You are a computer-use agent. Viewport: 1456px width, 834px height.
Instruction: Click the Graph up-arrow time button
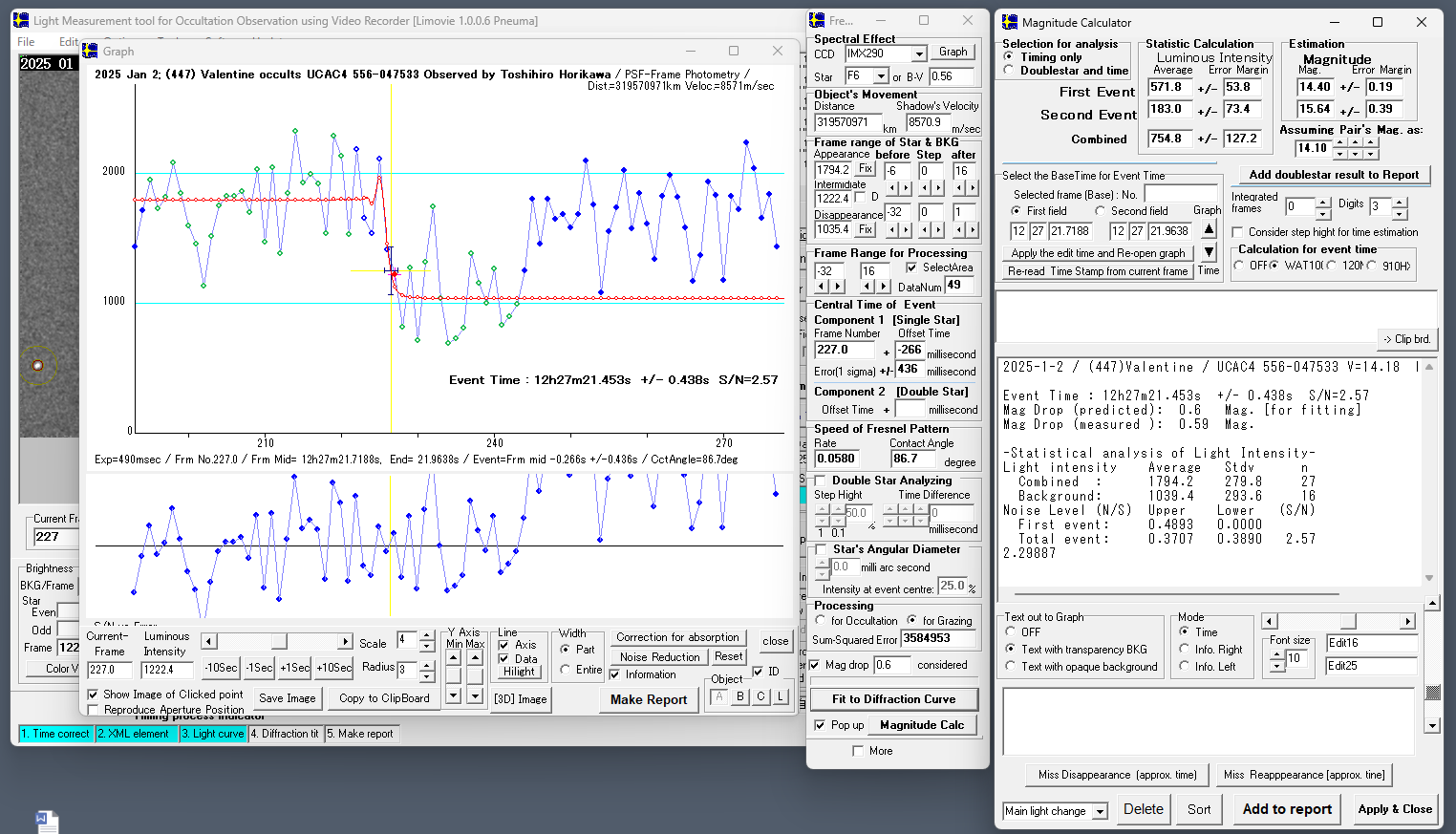point(1209,229)
